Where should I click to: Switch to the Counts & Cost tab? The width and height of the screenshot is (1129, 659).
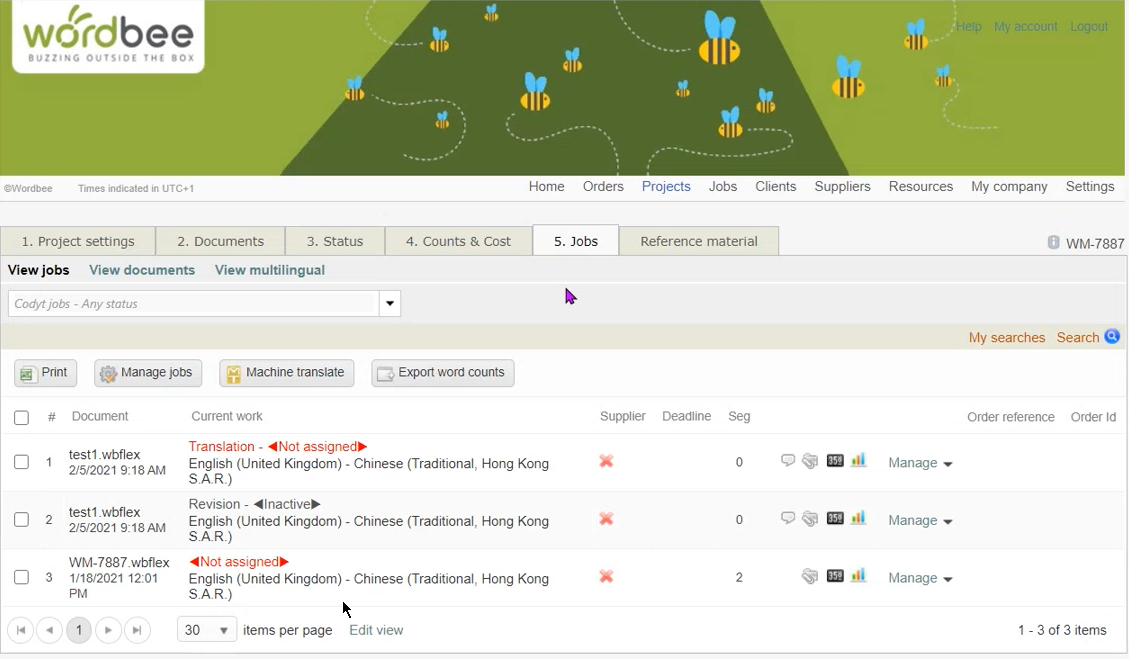click(458, 240)
